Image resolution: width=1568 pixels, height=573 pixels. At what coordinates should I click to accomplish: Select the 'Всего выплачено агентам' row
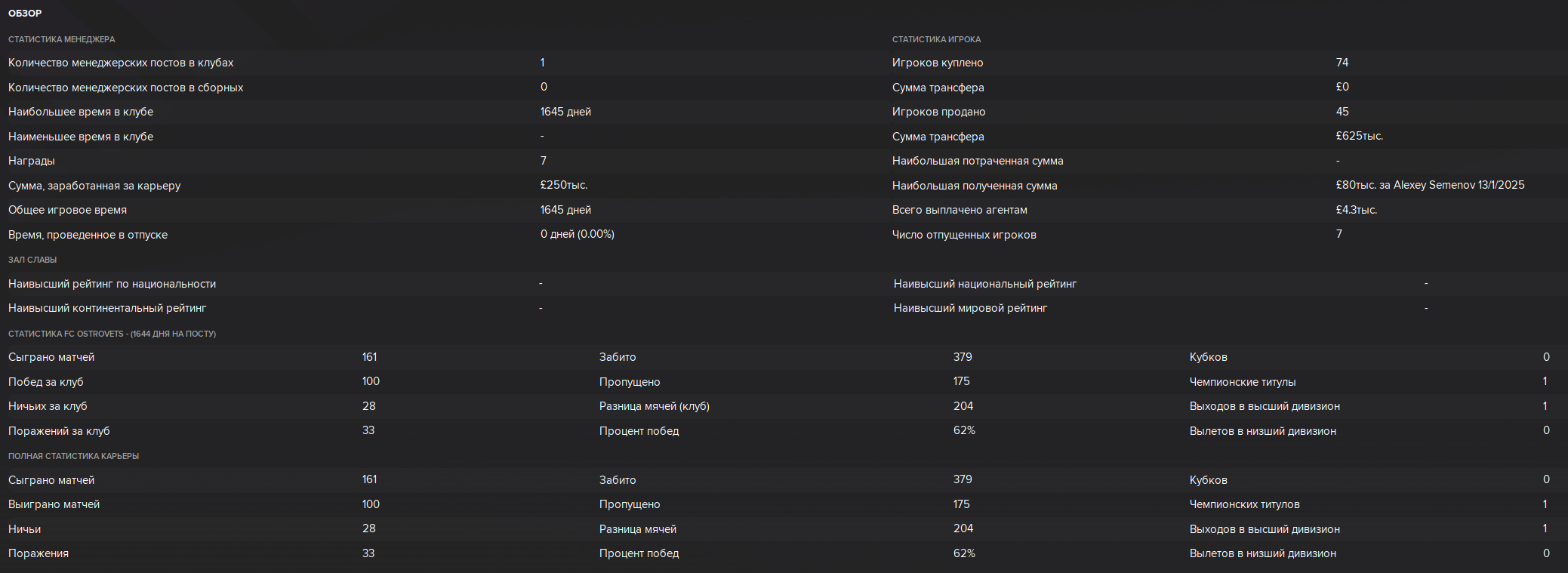[1228, 210]
